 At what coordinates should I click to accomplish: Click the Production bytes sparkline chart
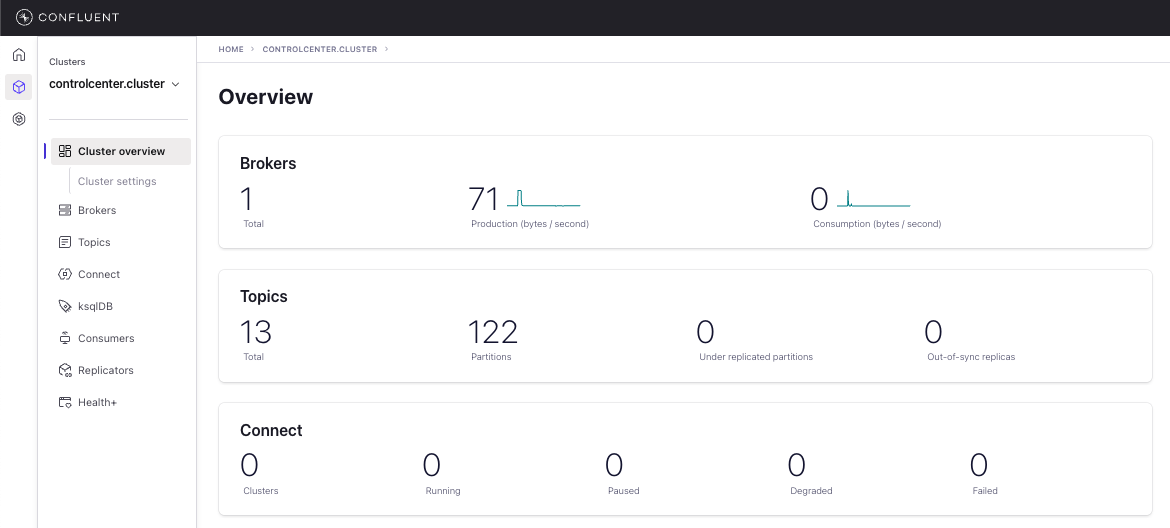pyautogui.click(x=543, y=197)
